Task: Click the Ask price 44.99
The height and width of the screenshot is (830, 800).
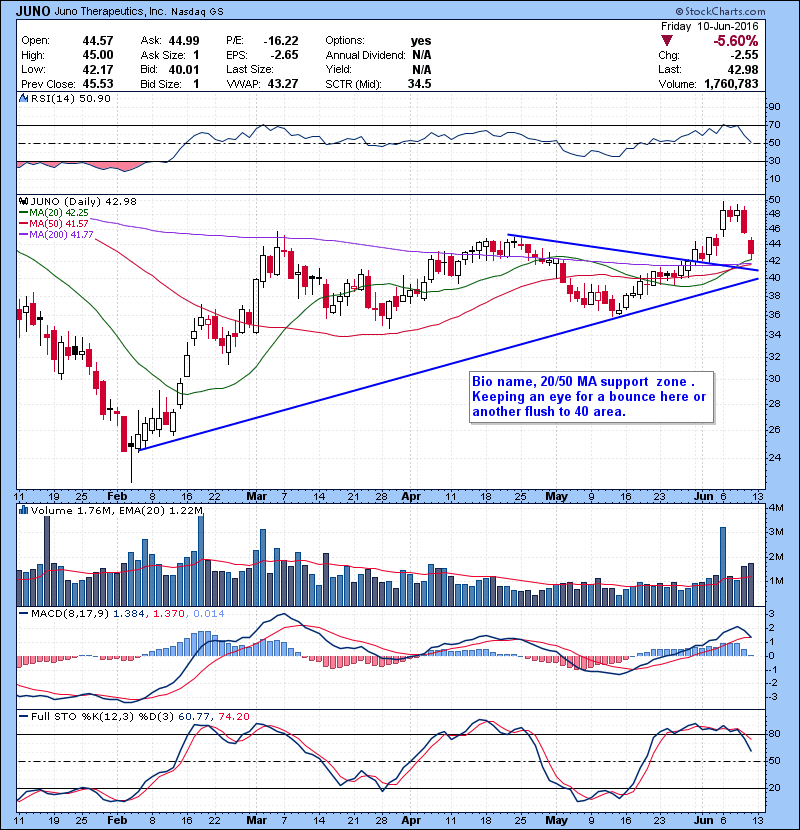Action: [184, 41]
